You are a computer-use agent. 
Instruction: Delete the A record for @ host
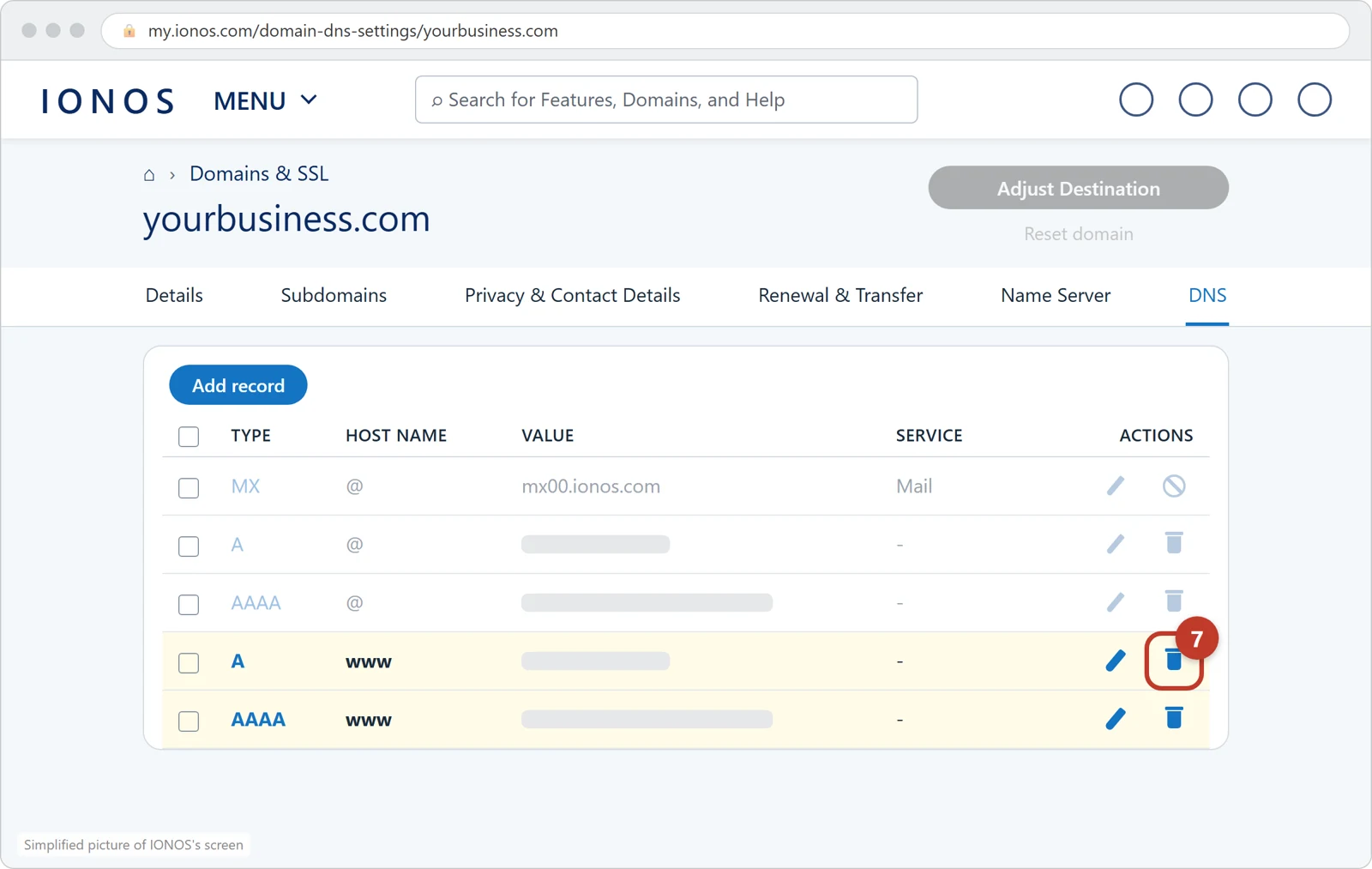[1174, 543]
